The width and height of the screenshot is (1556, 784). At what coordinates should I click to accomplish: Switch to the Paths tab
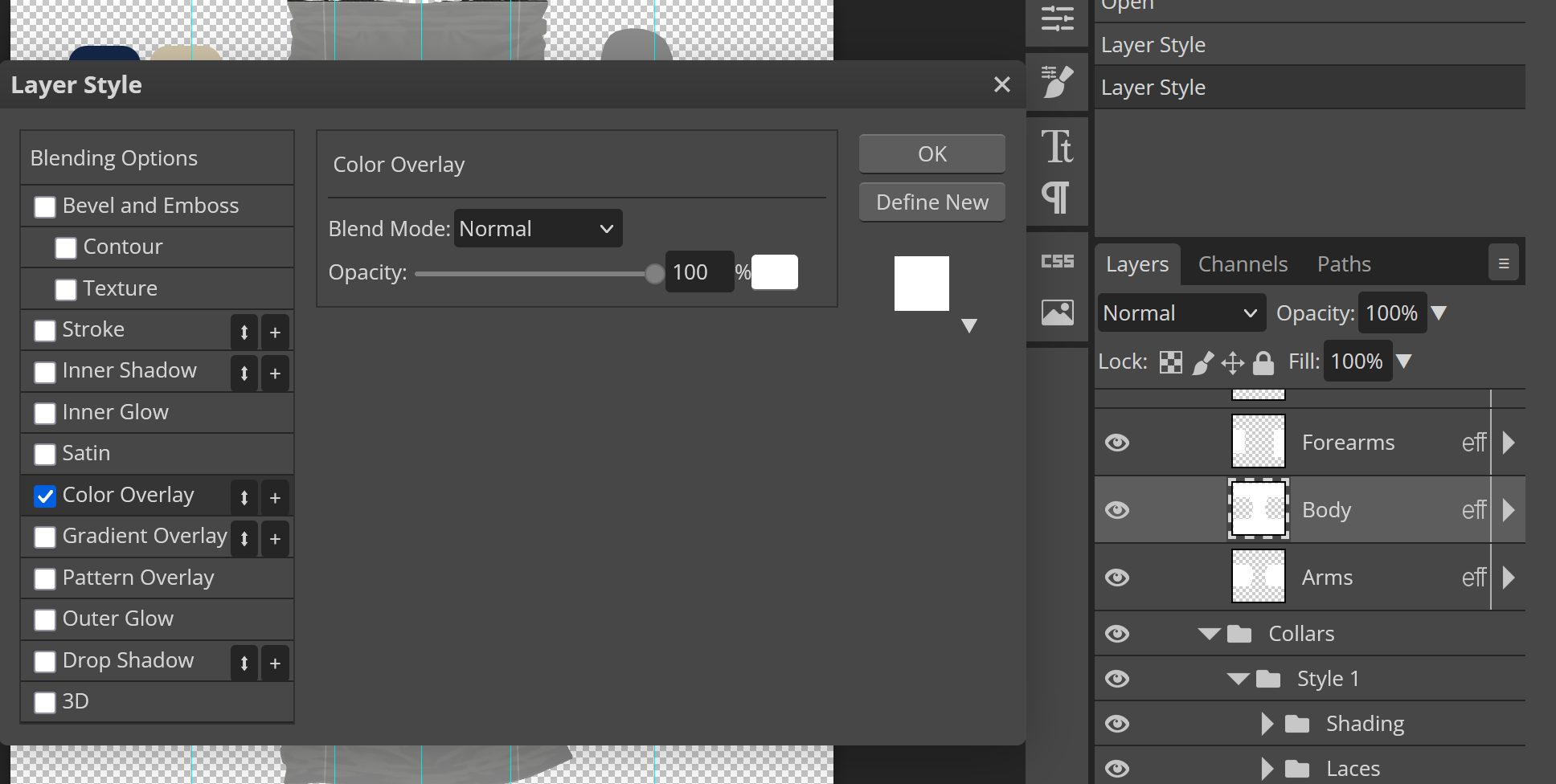[1344, 264]
